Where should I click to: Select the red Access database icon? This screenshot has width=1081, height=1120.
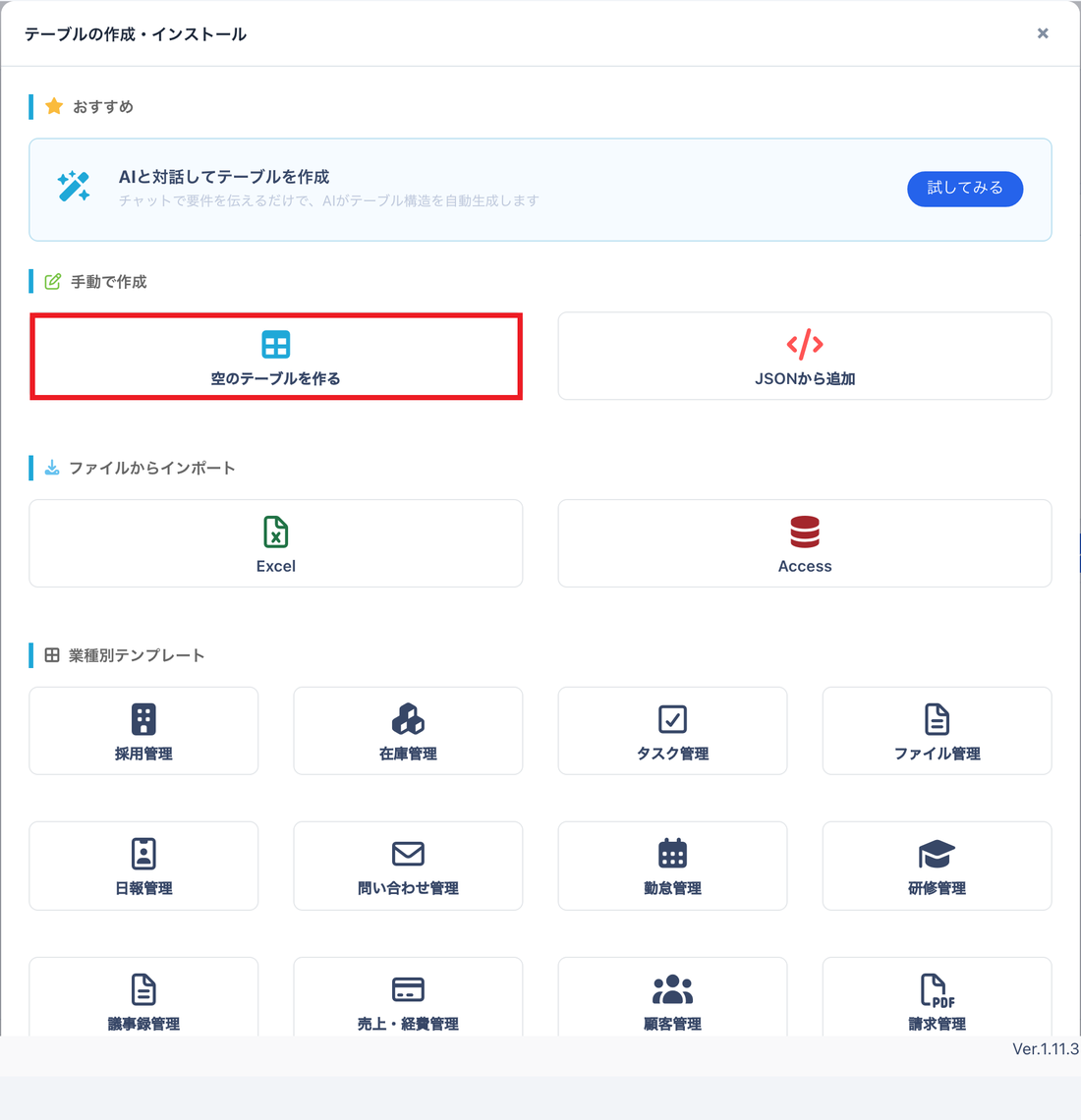coord(805,532)
